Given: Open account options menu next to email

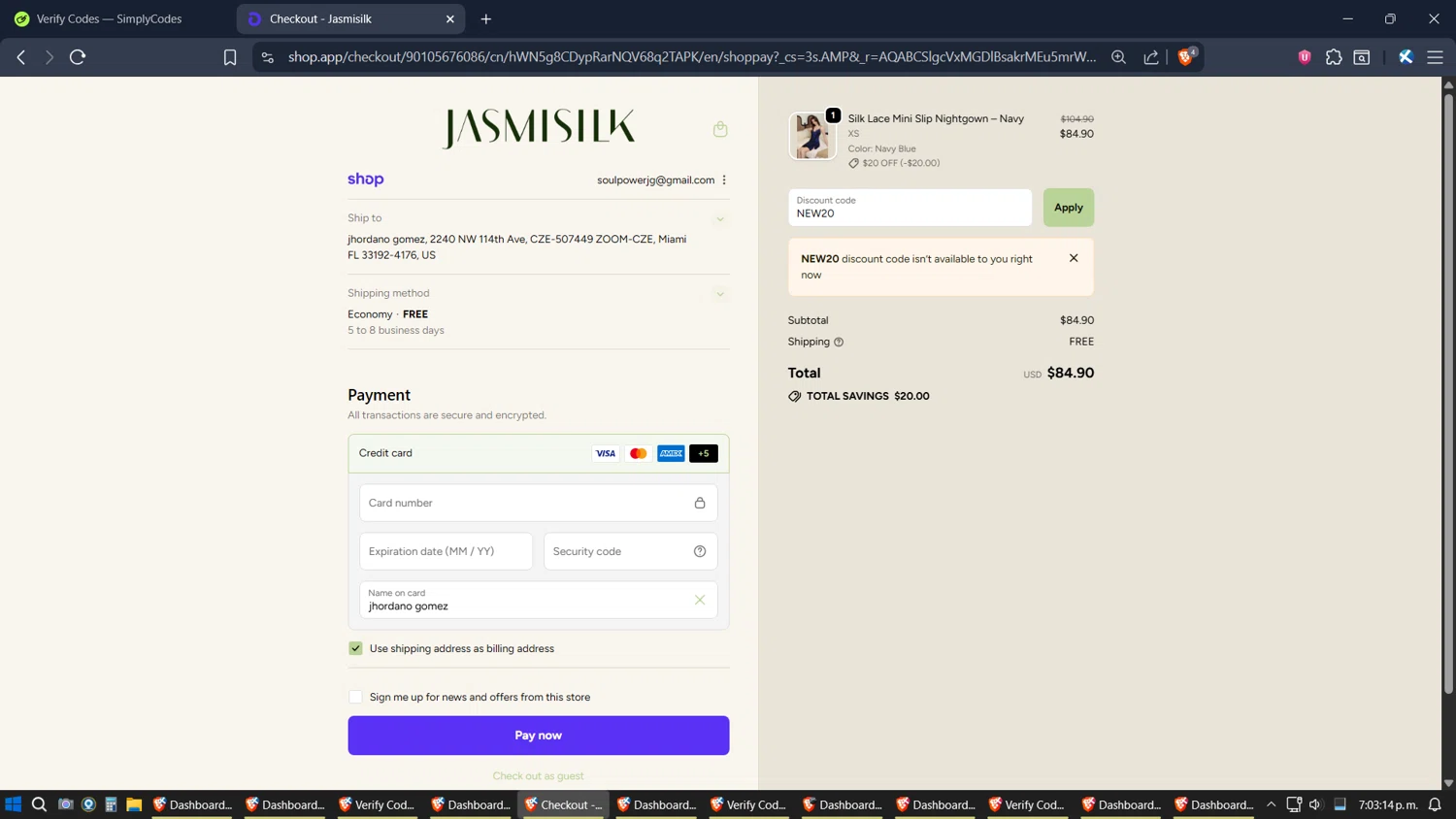Looking at the screenshot, I should pos(724,180).
